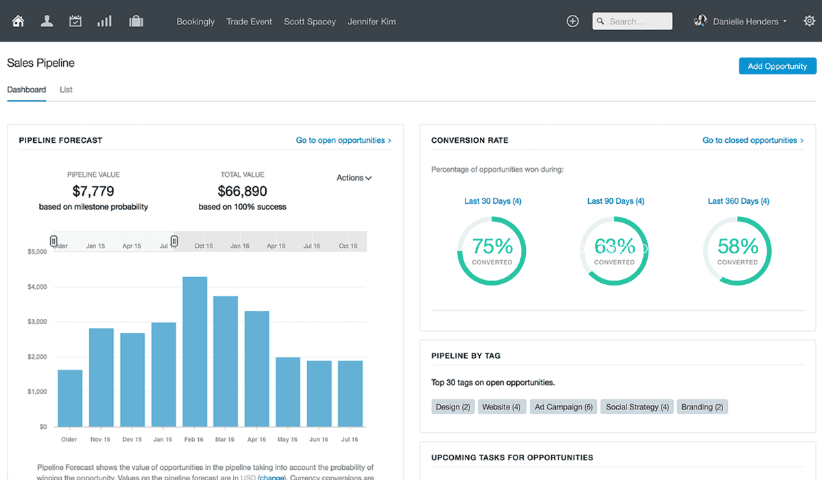Select the Social Strategy (4) tag

(637, 407)
